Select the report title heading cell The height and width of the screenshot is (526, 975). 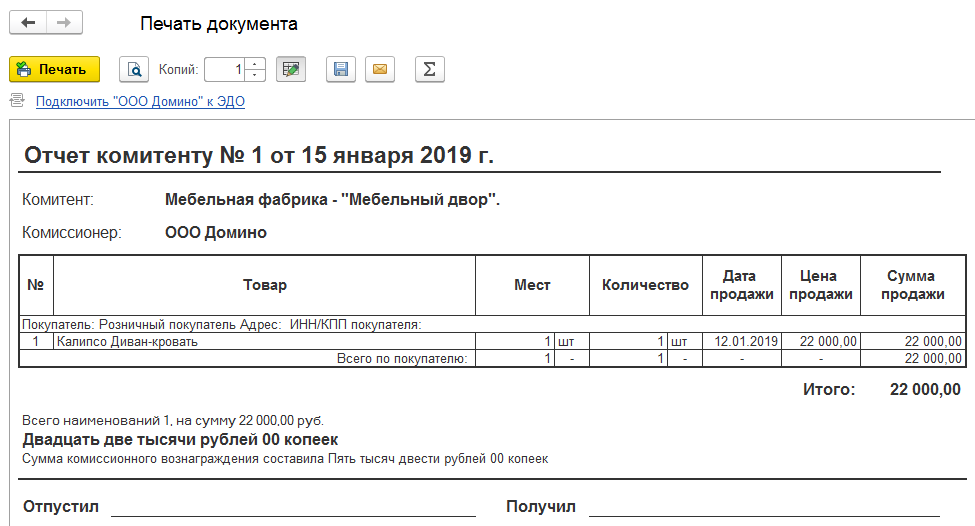[259, 155]
